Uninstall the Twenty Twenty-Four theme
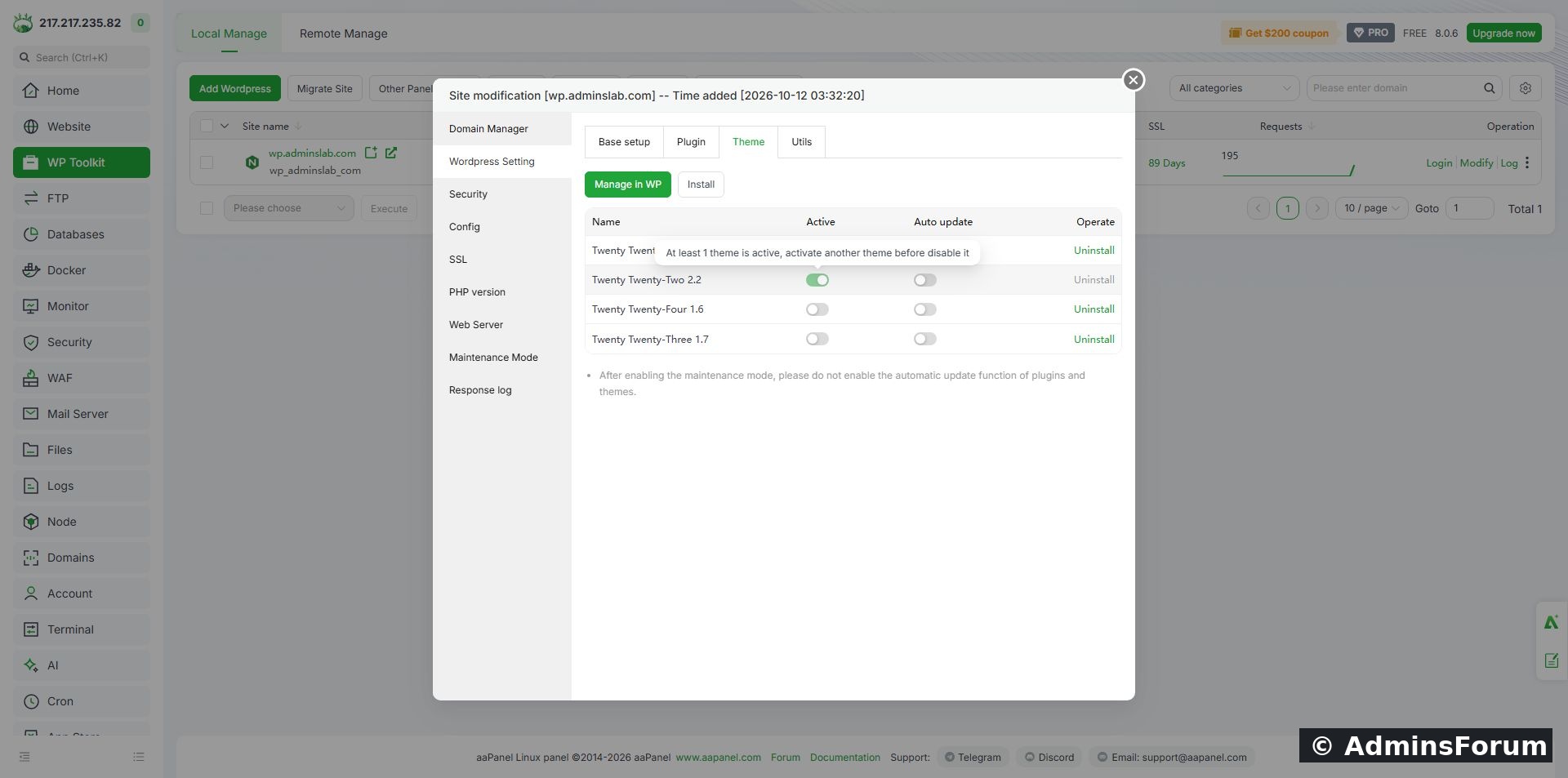The height and width of the screenshot is (778, 1568). coord(1094,309)
